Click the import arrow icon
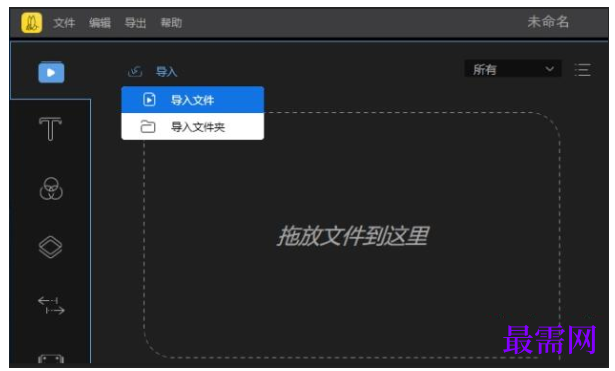Viewport: 615px width, 371px height. (x=135, y=72)
